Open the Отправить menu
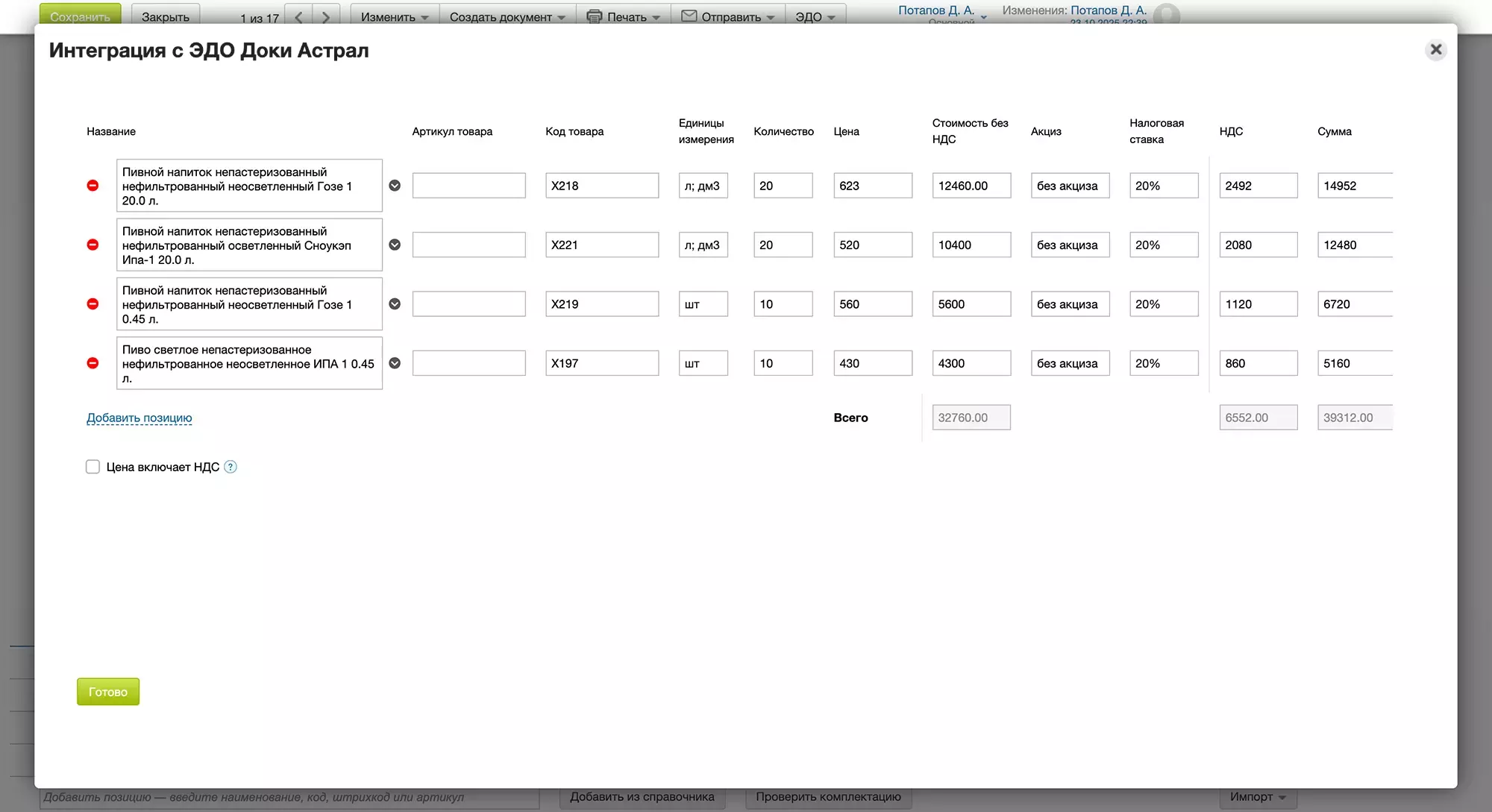The width and height of the screenshot is (1492, 812). point(728,16)
